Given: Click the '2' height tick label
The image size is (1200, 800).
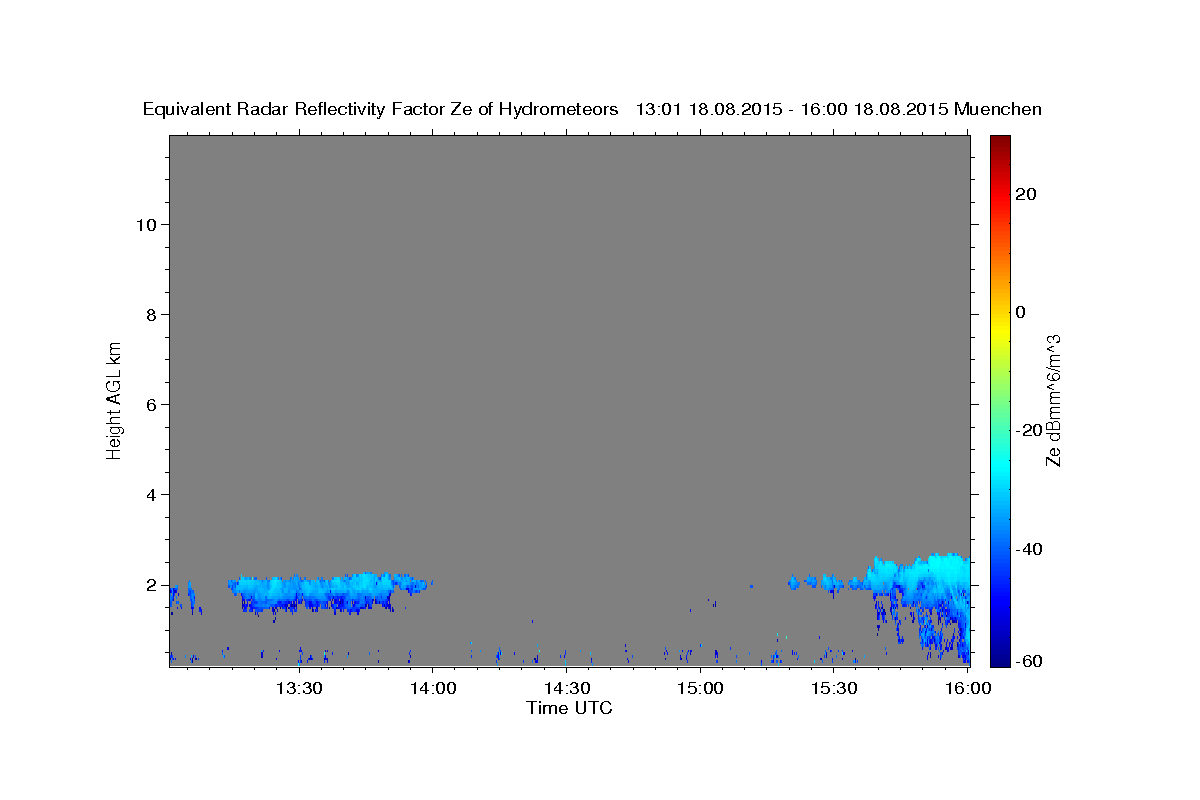Looking at the screenshot, I should coord(151,584).
